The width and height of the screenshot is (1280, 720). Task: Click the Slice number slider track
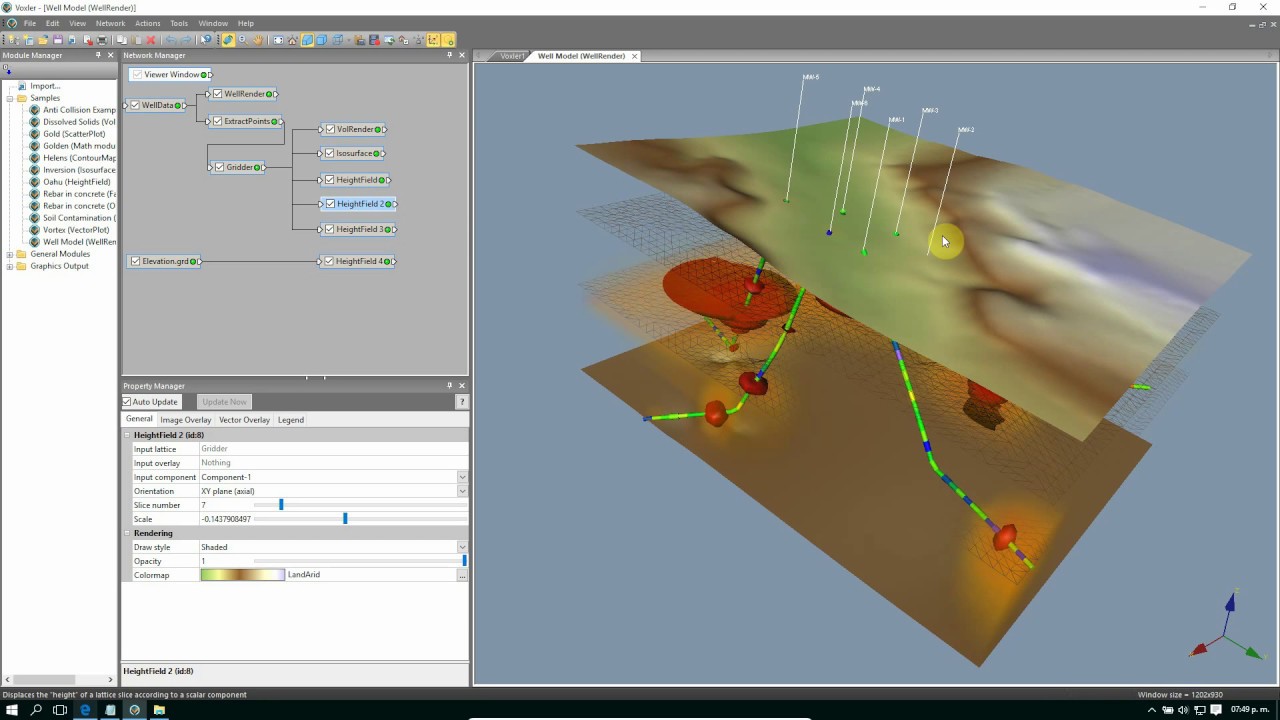[x=360, y=505]
